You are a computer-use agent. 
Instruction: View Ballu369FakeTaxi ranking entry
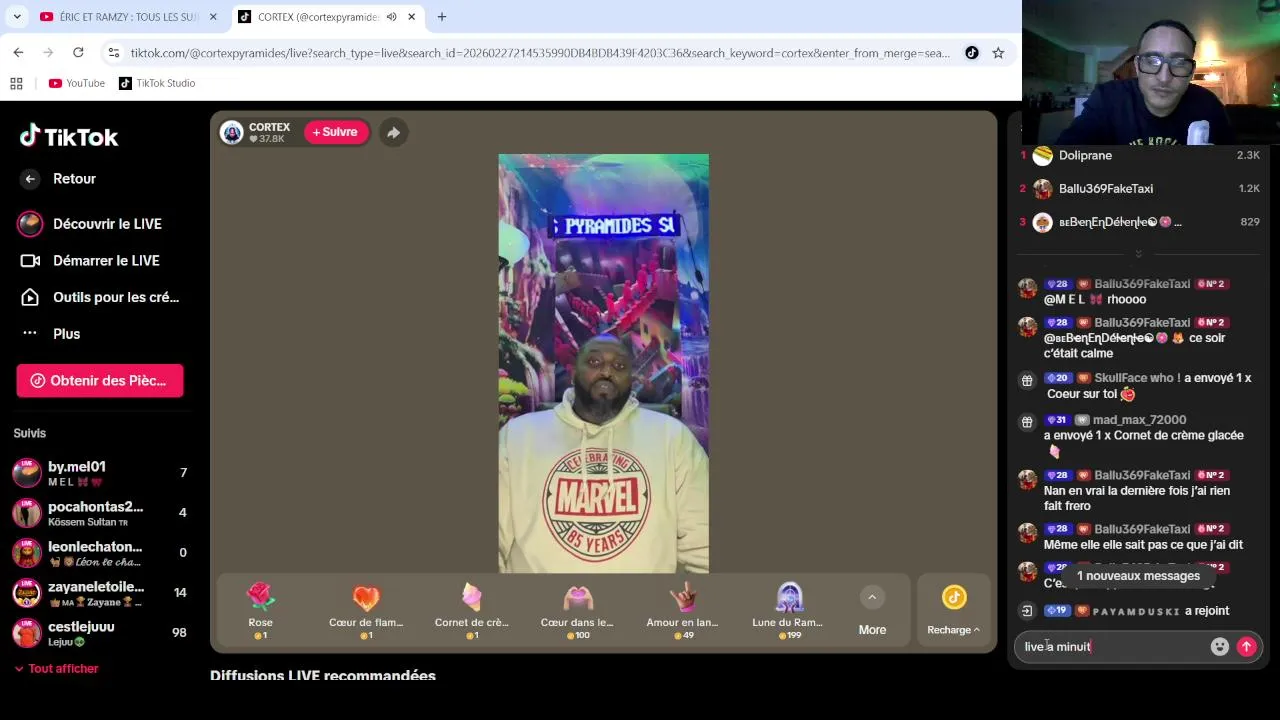pyautogui.click(x=1138, y=188)
